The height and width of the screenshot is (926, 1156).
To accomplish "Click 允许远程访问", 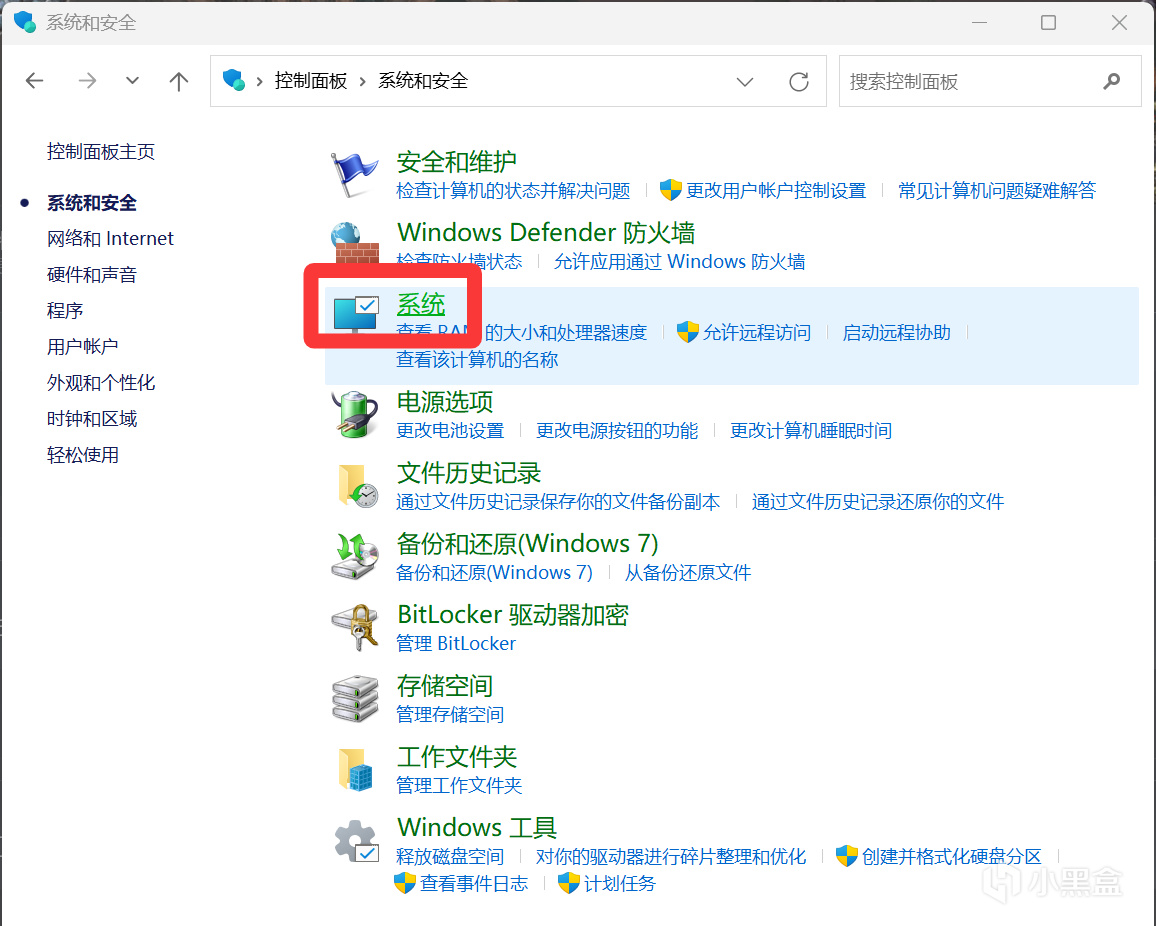I will [x=756, y=333].
